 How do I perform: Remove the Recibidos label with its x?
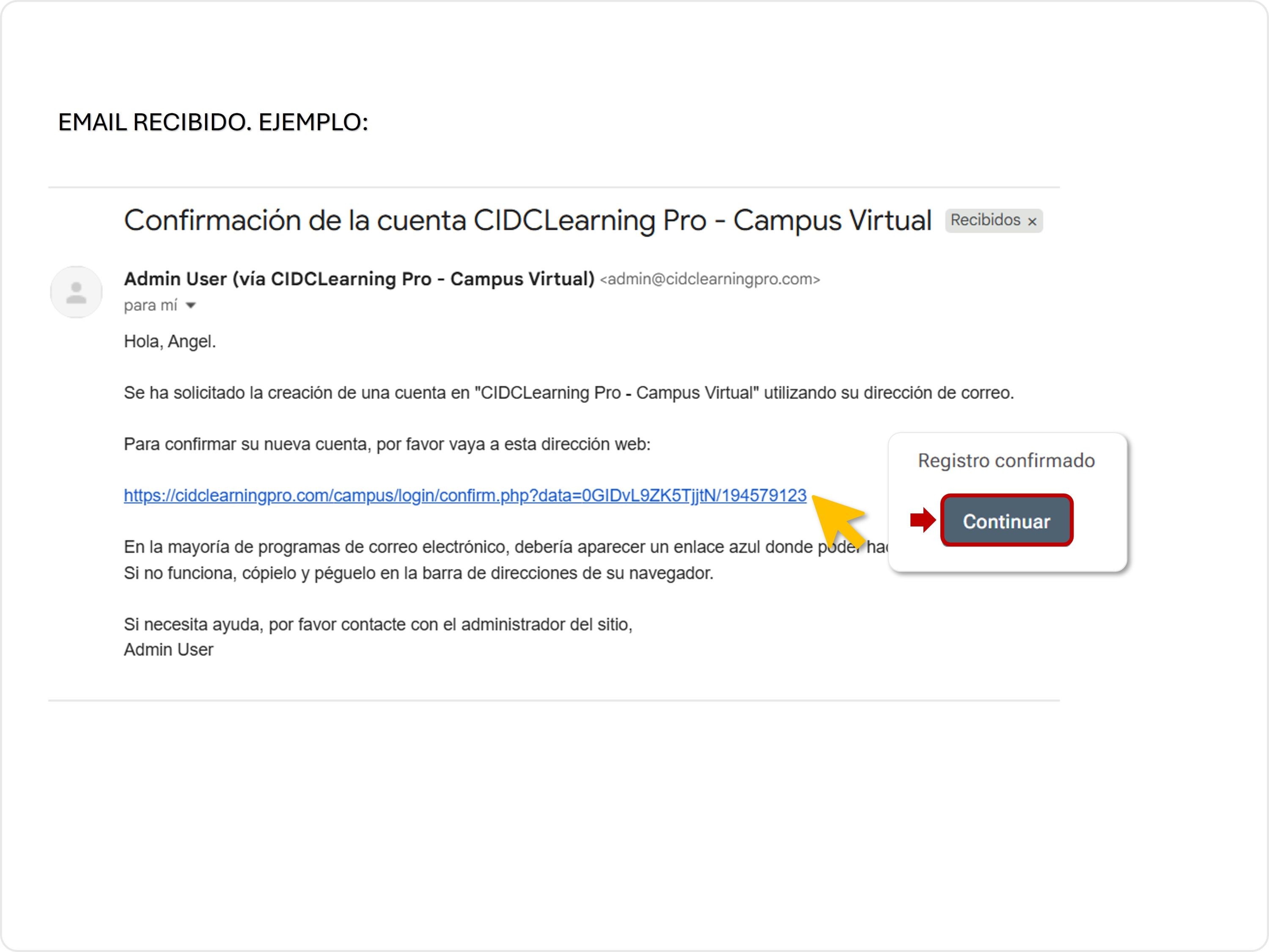point(1032,222)
